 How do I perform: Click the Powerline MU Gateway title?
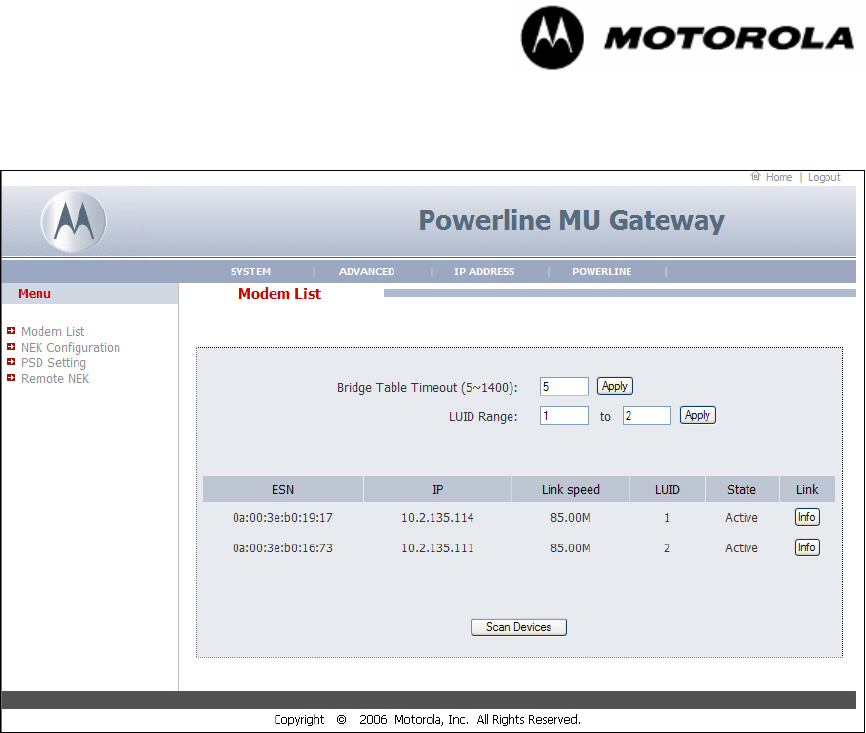tap(572, 220)
